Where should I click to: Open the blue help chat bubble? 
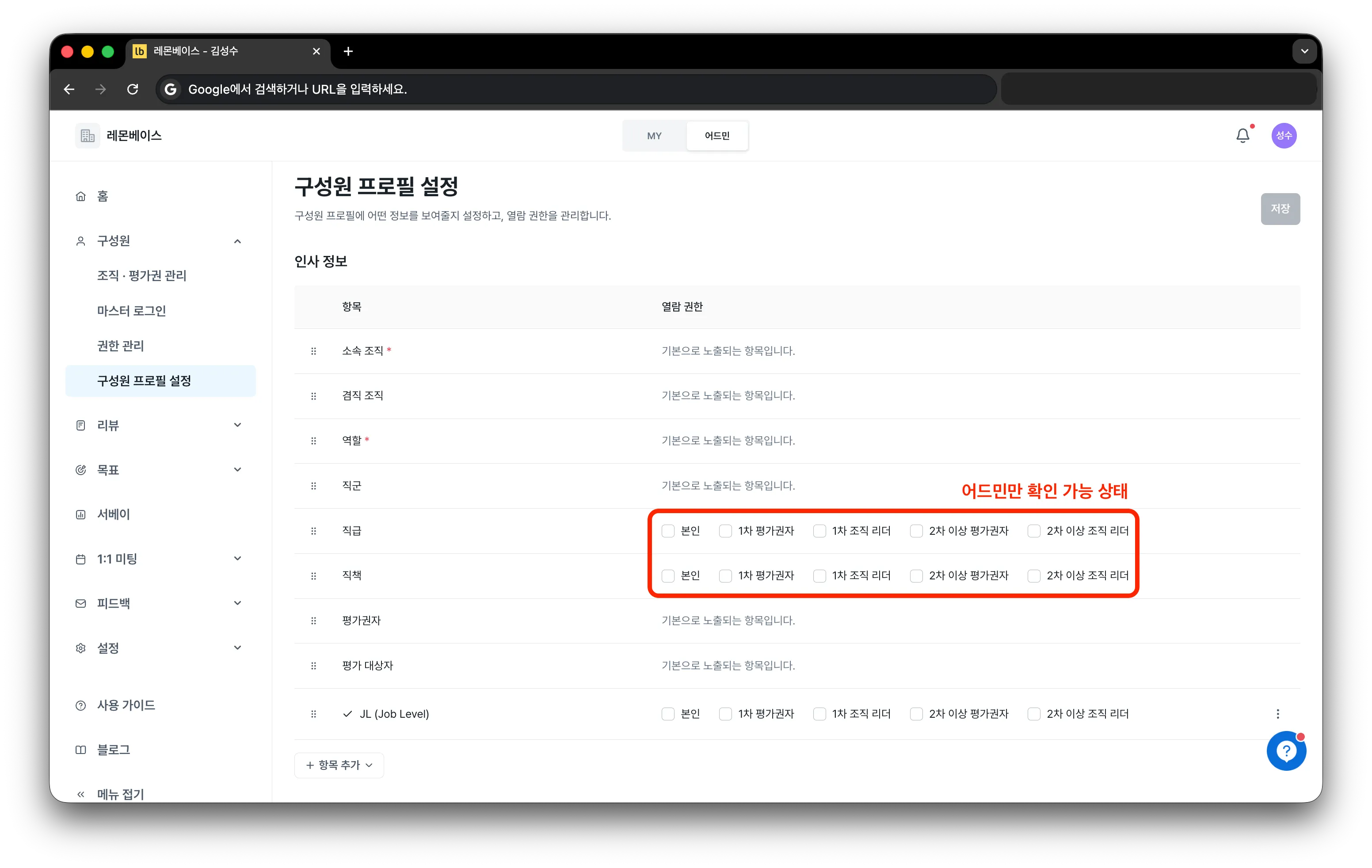(x=1286, y=751)
